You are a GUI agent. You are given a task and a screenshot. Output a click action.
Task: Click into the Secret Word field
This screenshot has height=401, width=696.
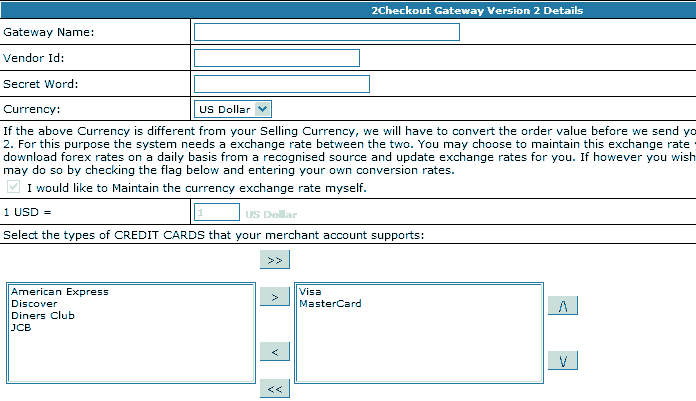(281, 84)
